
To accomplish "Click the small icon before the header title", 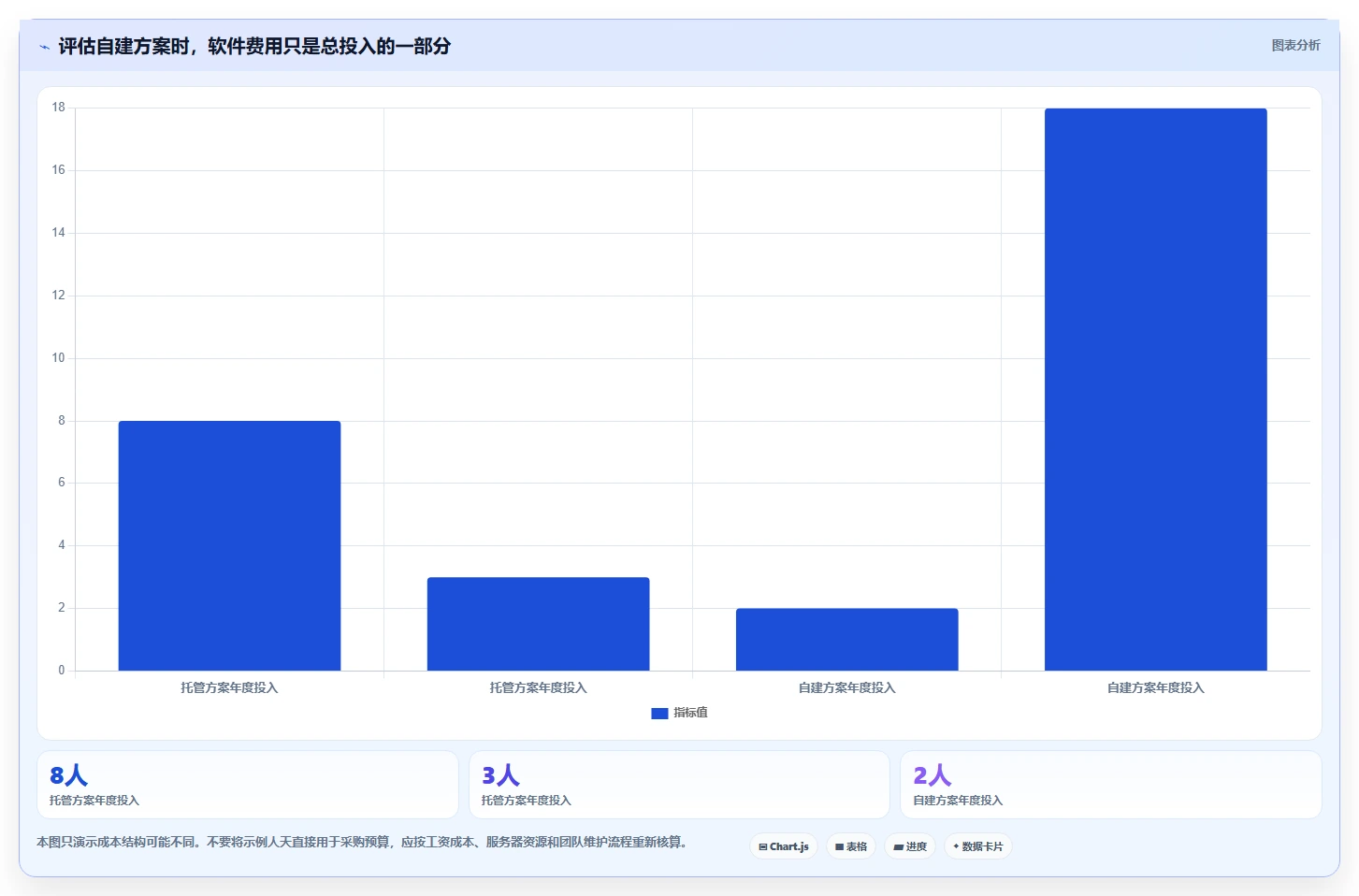I will [x=44, y=47].
